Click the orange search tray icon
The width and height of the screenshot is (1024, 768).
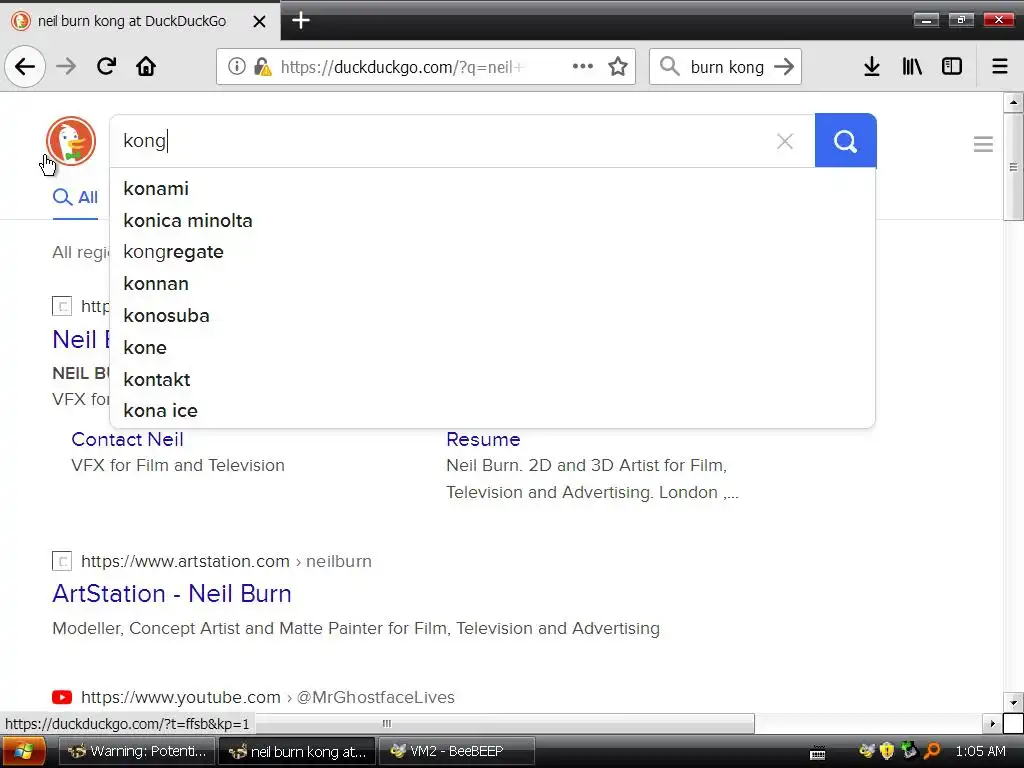[932, 751]
